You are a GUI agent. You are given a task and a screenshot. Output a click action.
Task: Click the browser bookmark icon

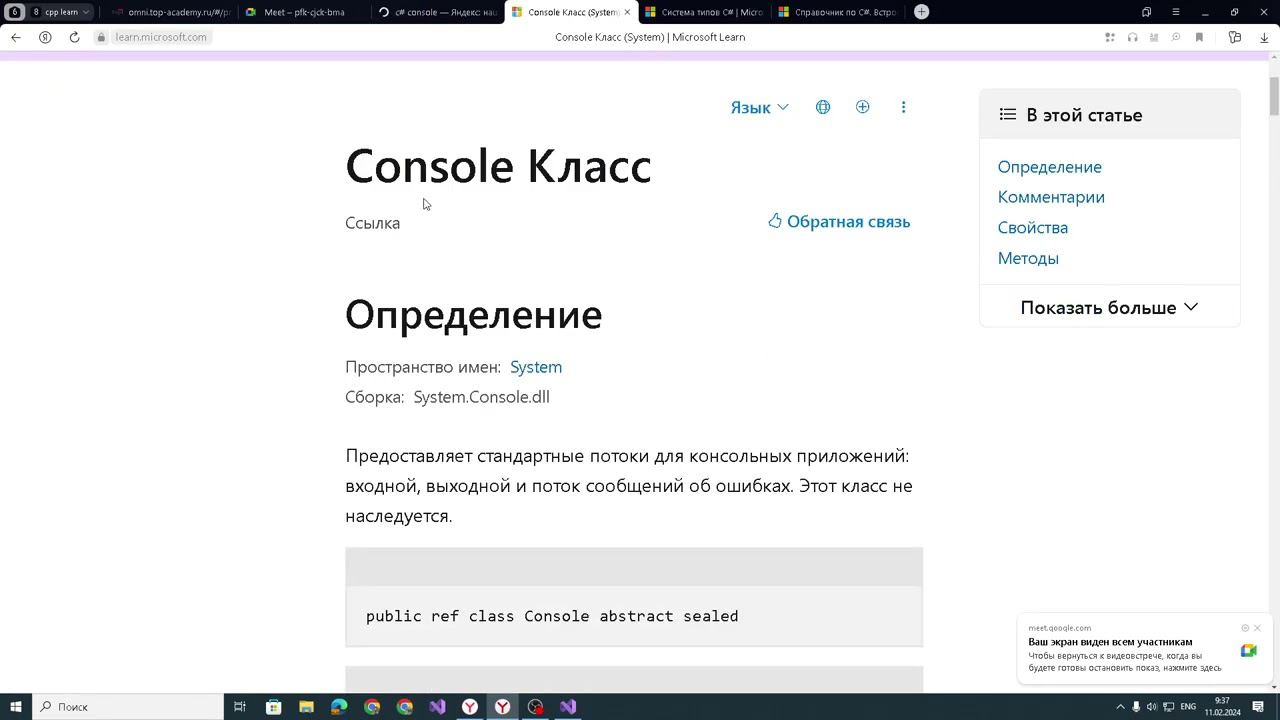click(1199, 37)
